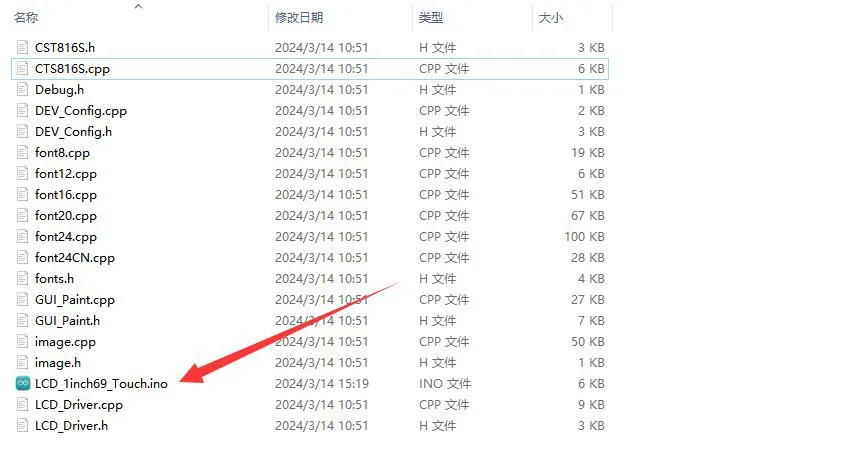Click the file icon beside font16.cpp
This screenshot has width=842, height=469.
[22, 194]
